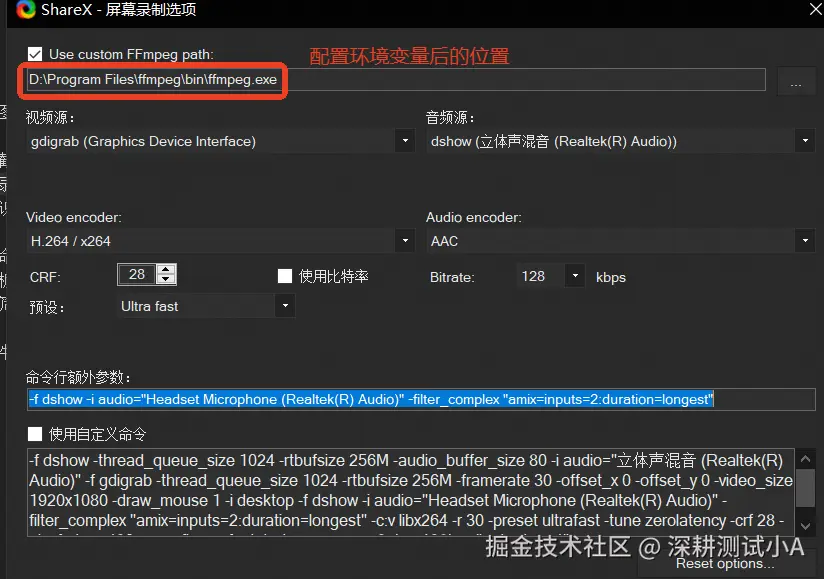Screen dimensions: 824x579
Task: Open the 预设 Ultra fast dropdown
Action: [x=205, y=306]
